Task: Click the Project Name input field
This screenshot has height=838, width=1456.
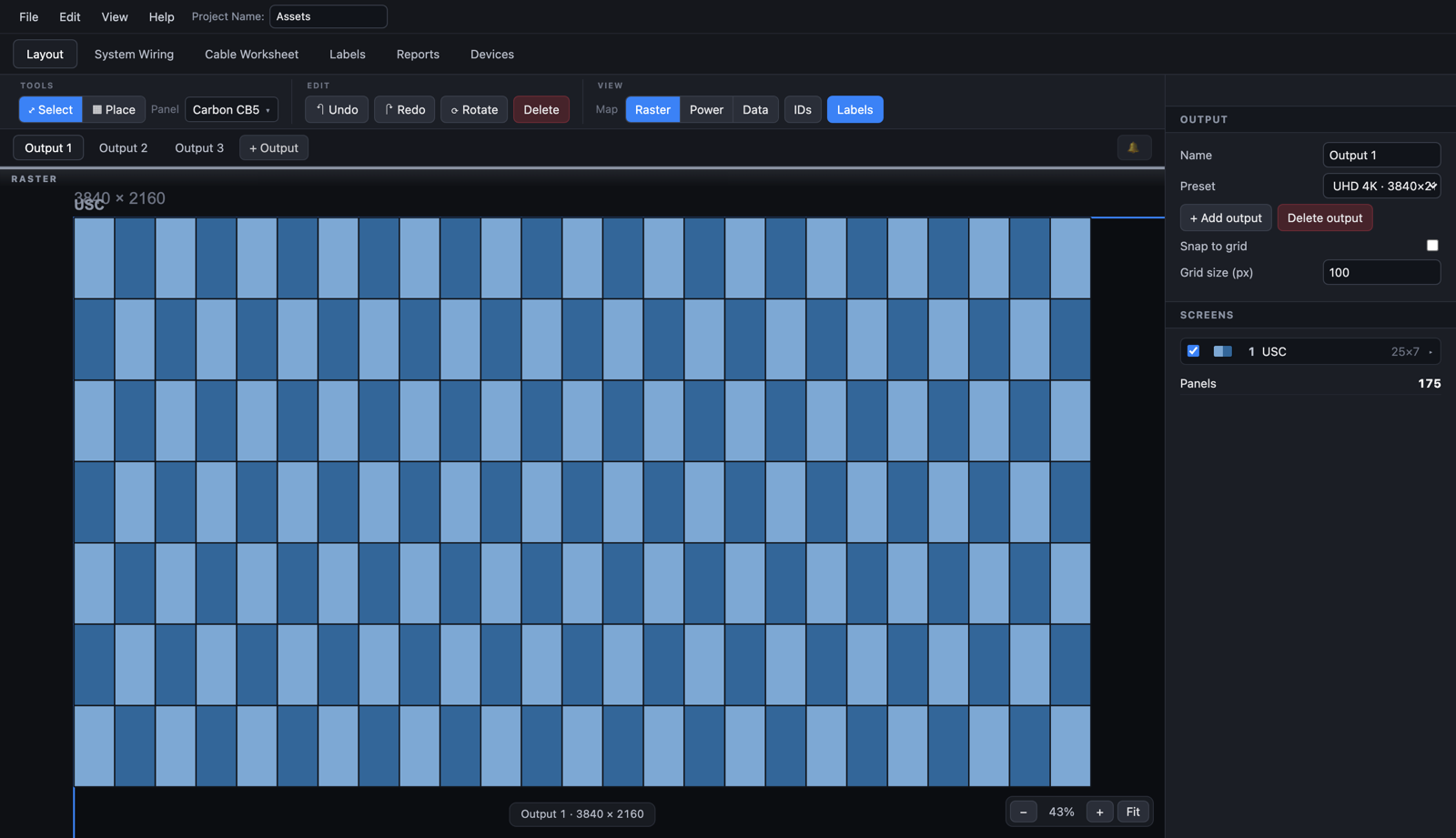Action: [329, 16]
